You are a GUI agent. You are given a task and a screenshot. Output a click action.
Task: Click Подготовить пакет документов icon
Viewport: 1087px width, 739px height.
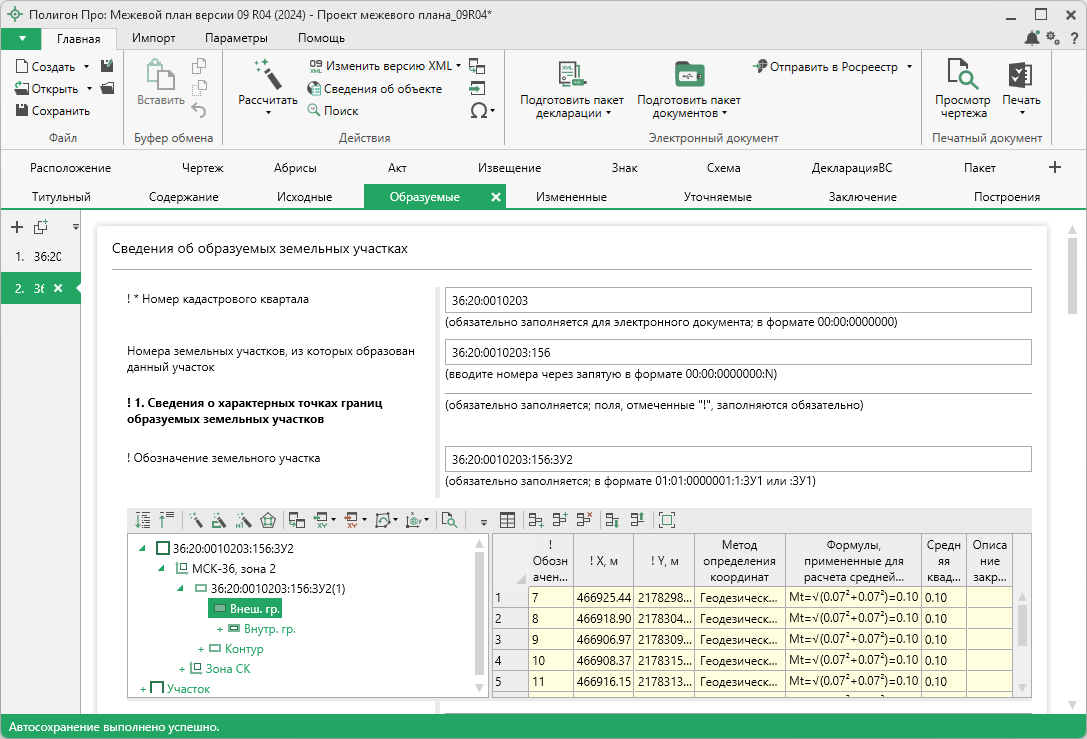pyautogui.click(x=688, y=75)
